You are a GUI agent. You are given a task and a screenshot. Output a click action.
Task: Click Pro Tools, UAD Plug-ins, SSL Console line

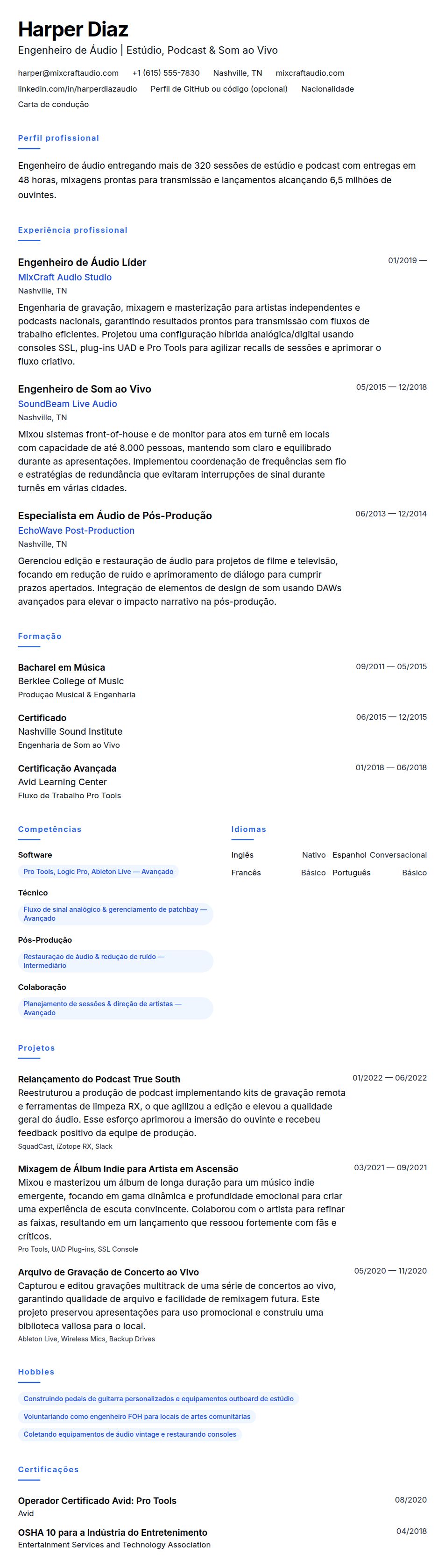78,1249
